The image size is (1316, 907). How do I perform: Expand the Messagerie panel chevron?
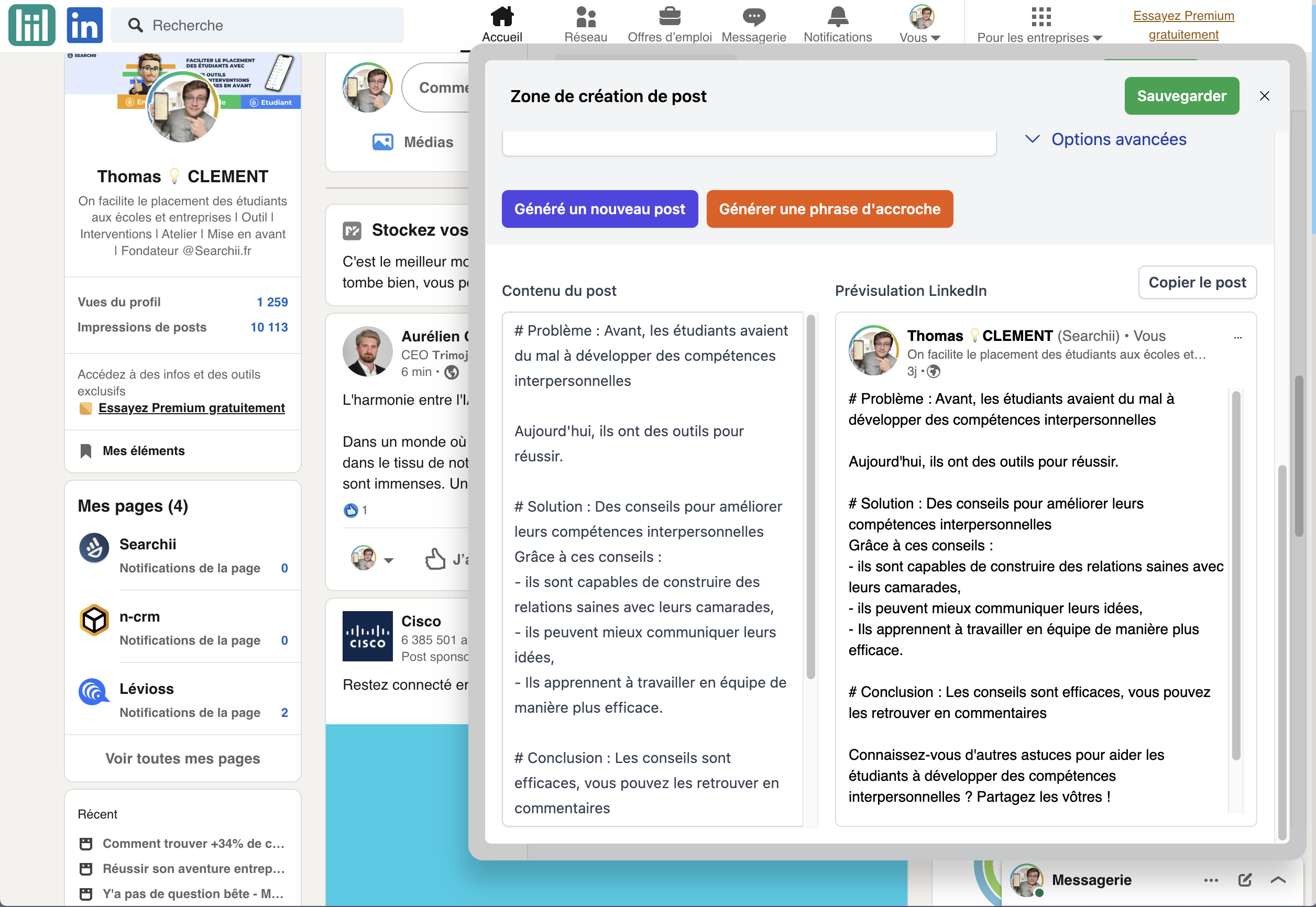tap(1278, 880)
